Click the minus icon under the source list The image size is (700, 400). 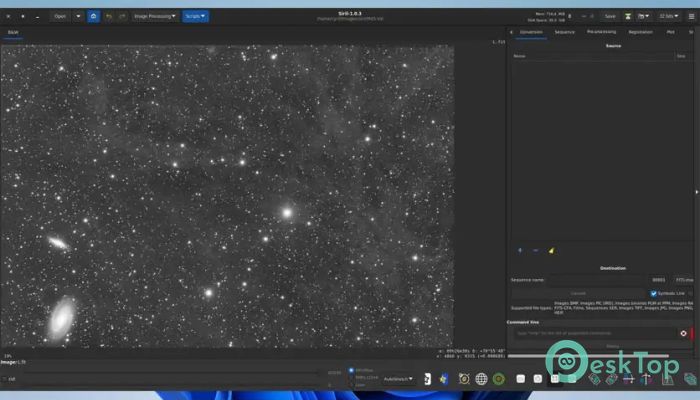coord(535,250)
